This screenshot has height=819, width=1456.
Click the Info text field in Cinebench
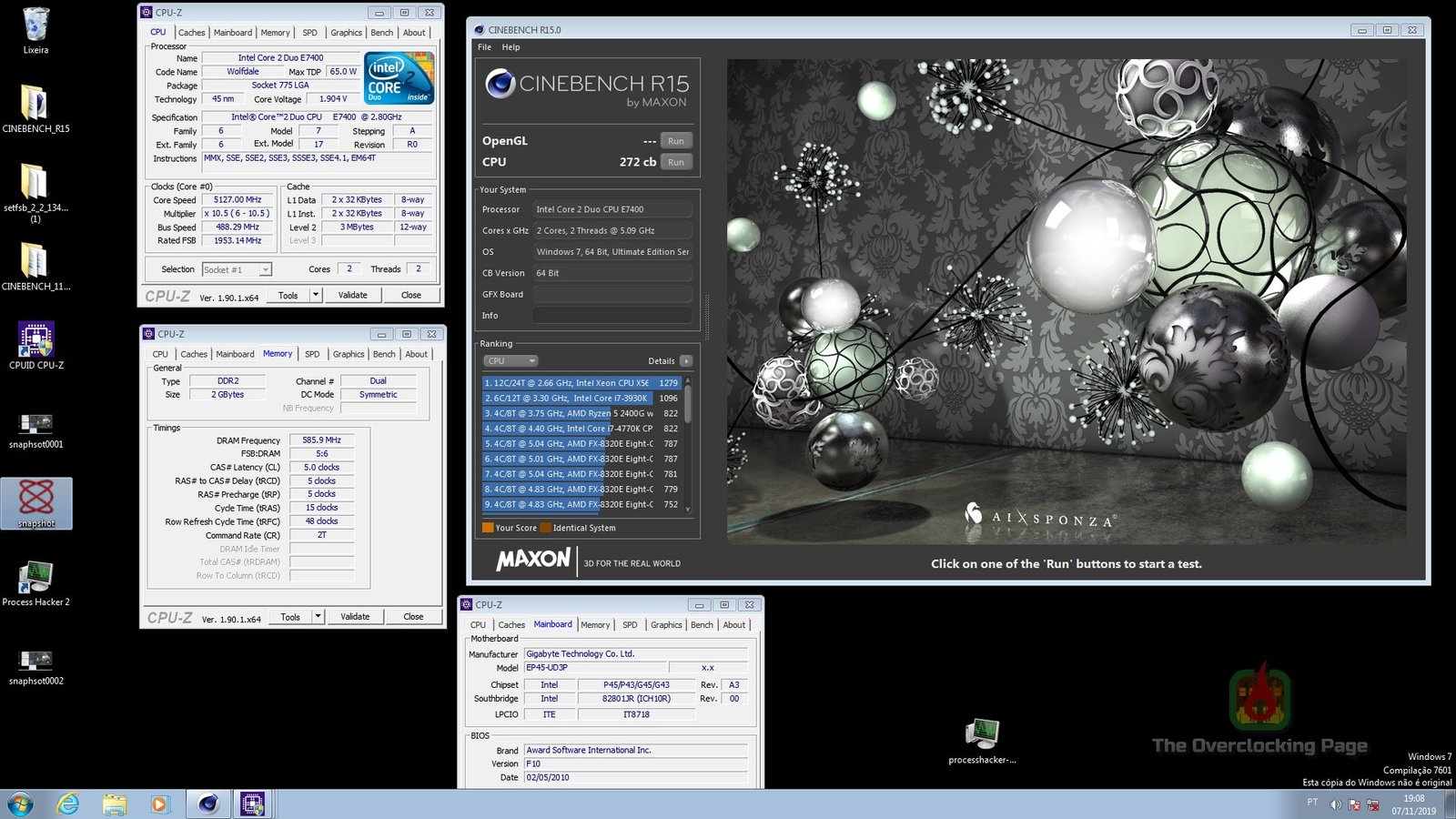point(612,316)
